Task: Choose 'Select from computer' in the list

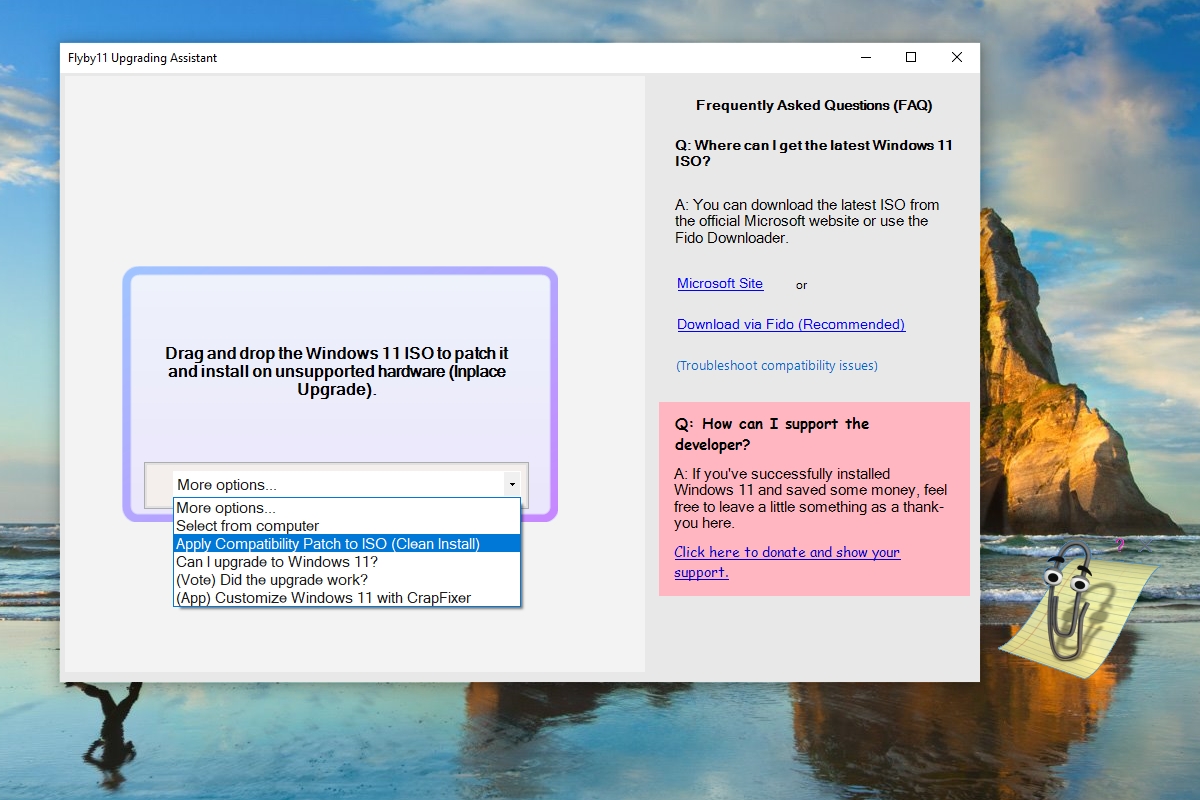Action: coord(347,526)
